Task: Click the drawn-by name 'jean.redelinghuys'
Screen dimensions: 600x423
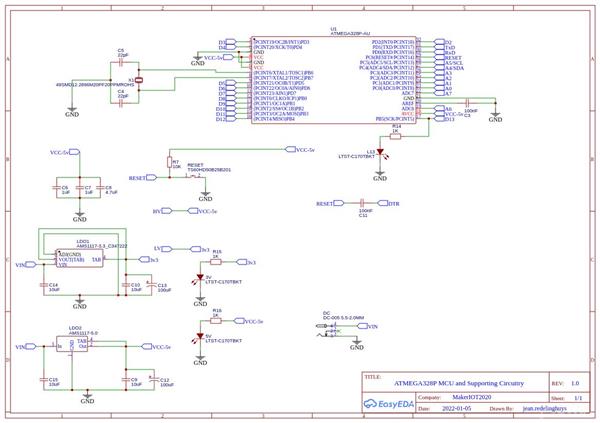Action: coord(545,408)
